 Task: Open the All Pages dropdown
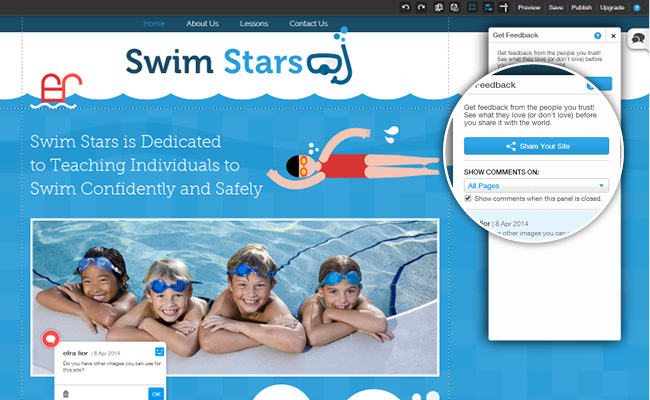(x=536, y=185)
